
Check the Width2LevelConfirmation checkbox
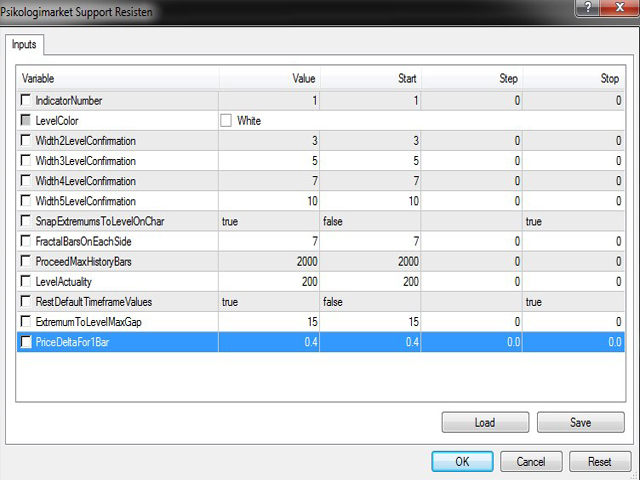tap(26, 140)
